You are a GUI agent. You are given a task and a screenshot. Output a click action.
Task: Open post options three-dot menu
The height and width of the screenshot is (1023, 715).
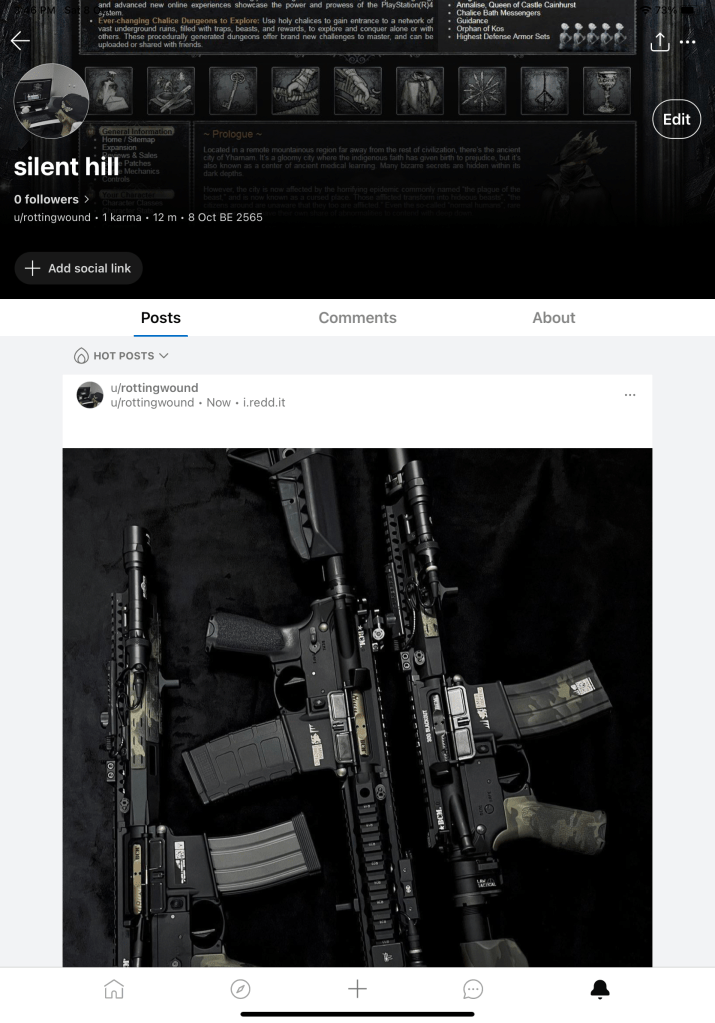point(630,395)
